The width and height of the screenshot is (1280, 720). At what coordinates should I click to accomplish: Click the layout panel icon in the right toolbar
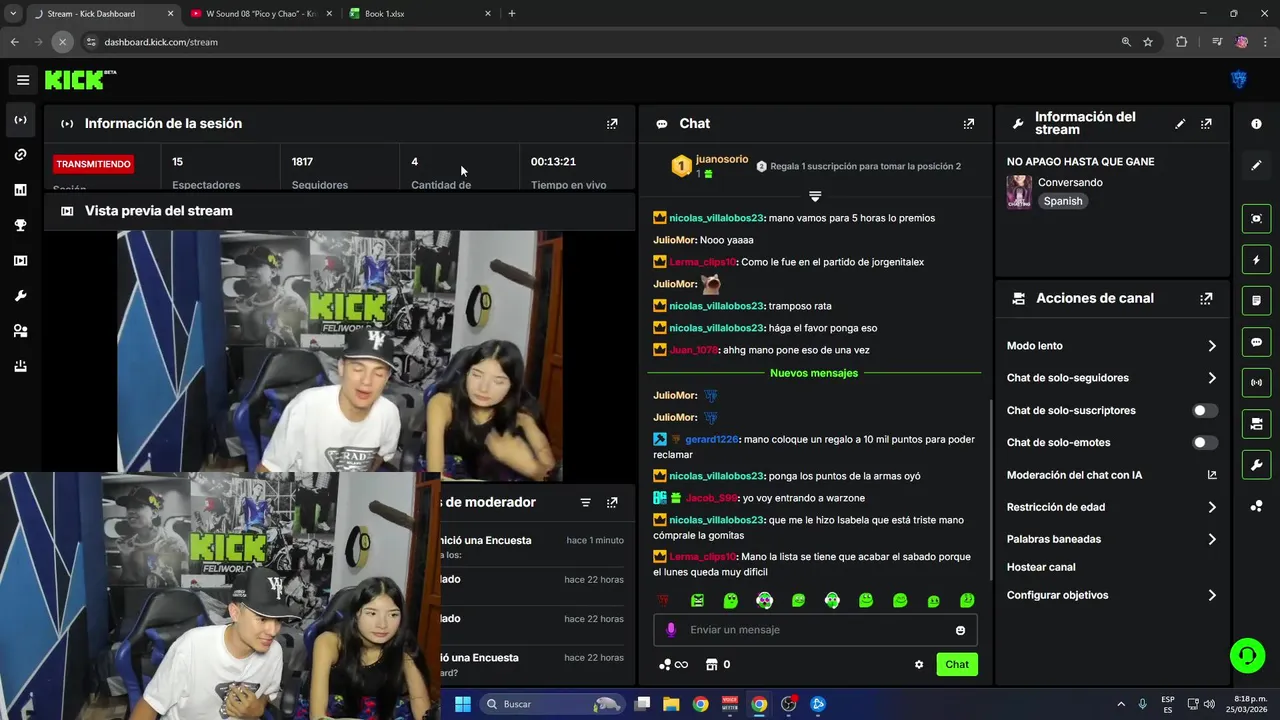(1257, 424)
